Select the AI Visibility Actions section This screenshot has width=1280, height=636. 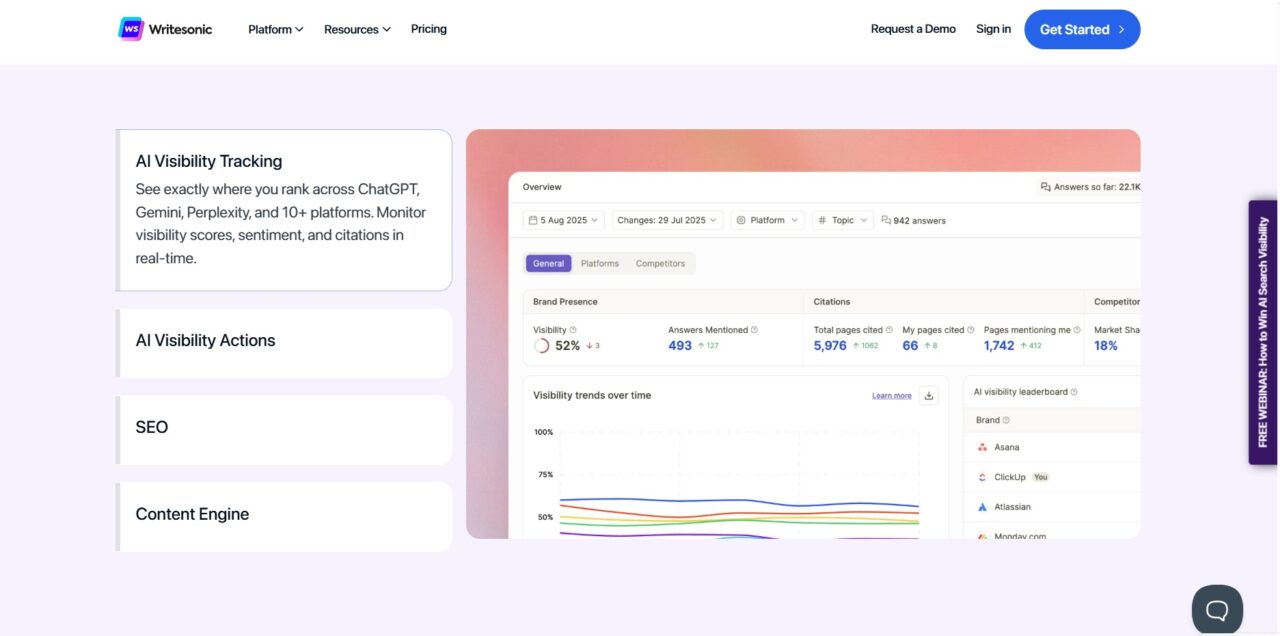click(285, 341)
